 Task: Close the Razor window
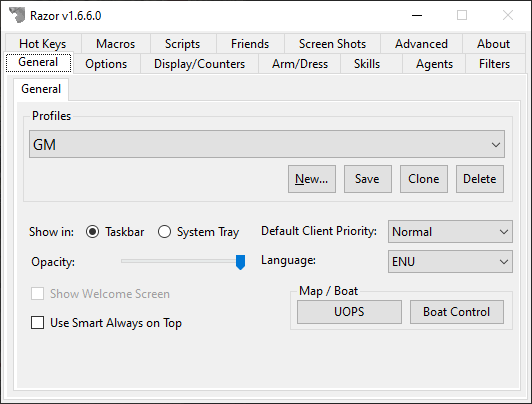[x=508, y=15]
